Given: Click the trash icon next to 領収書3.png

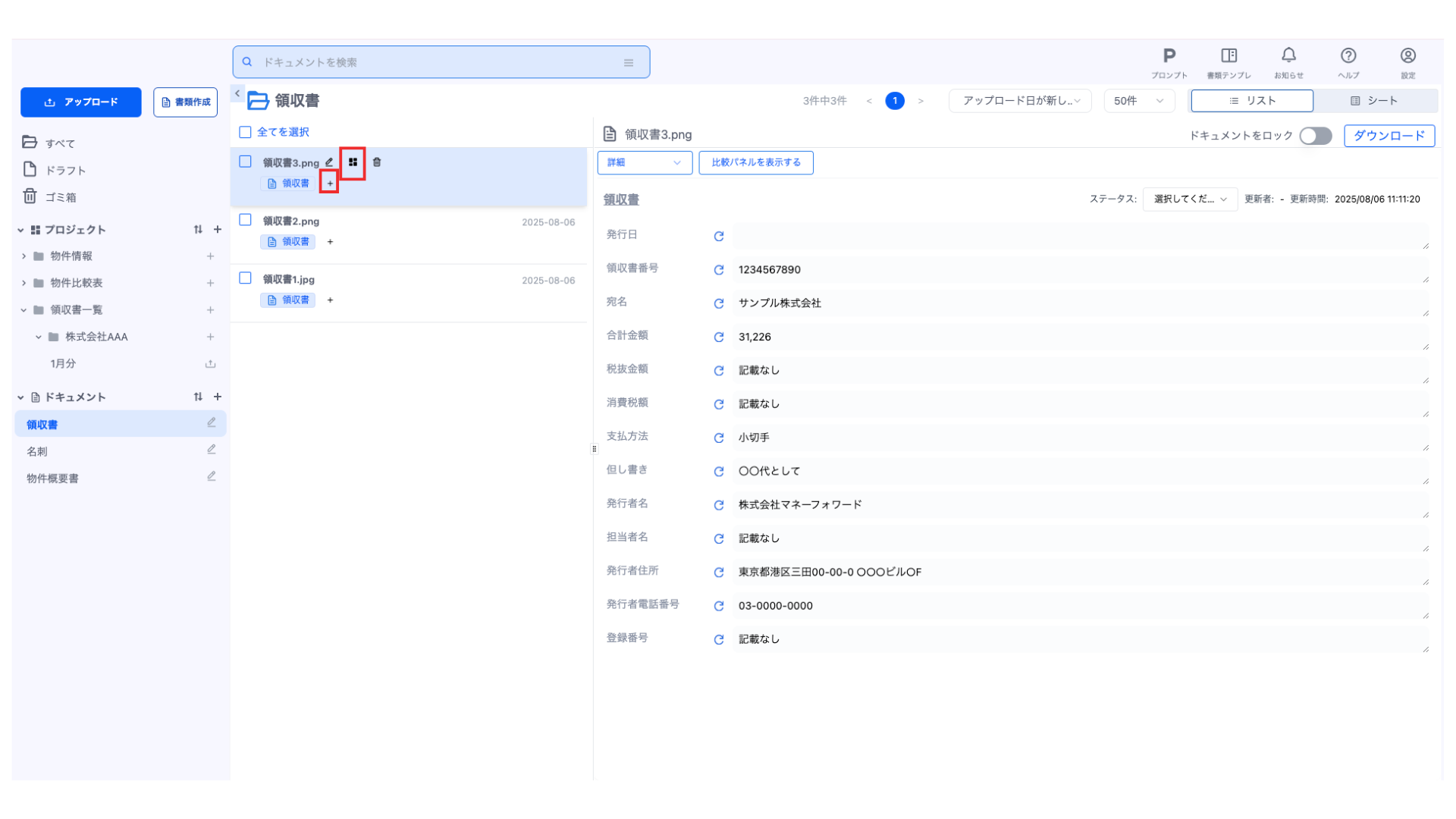Looking at the screenshot, I should tap(377, 162).
